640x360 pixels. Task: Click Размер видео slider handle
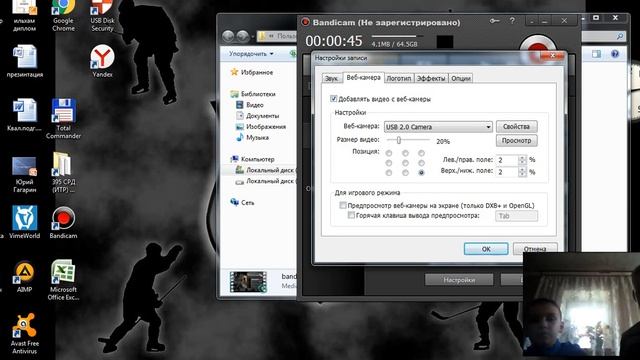coord(399,140)
